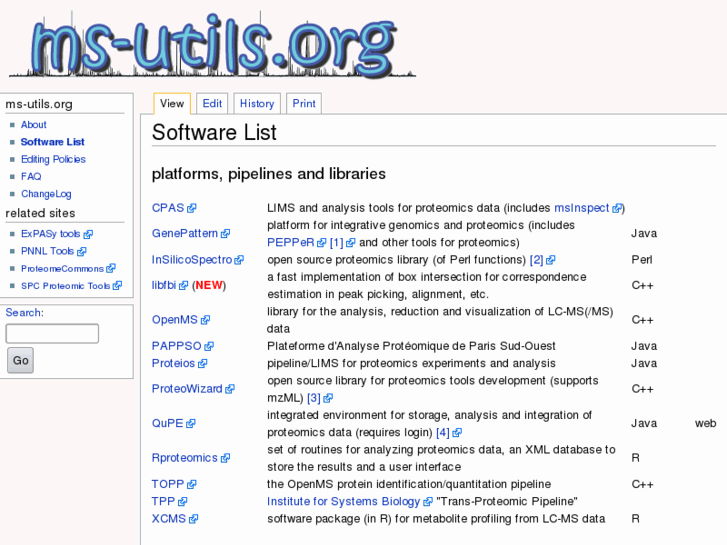Open ProteomeCommons related site

coord(62,269)
